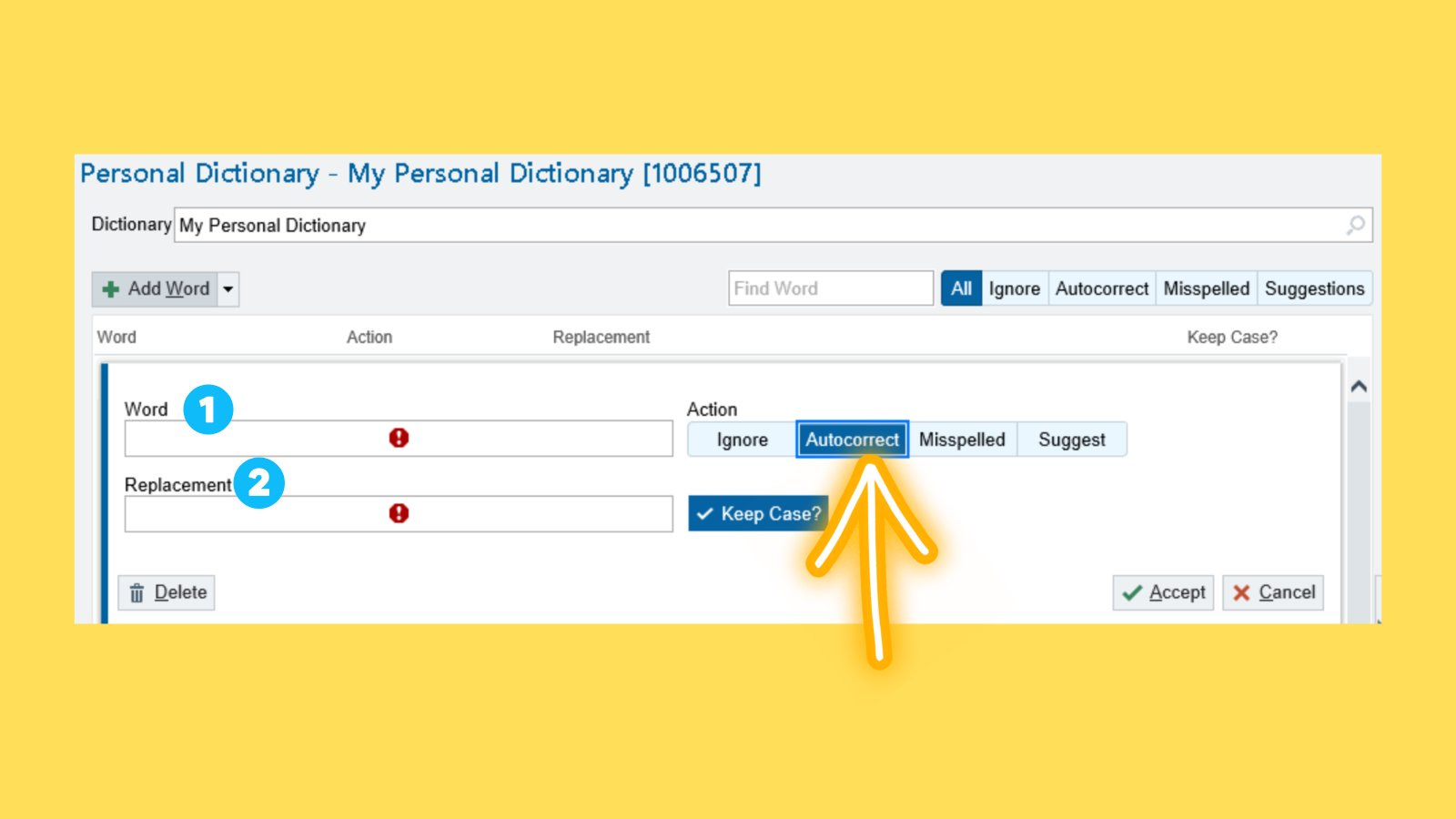
Task: Switch to the Misspelled filter tab
Action: pyautogui.click(x=1207, y=288)
